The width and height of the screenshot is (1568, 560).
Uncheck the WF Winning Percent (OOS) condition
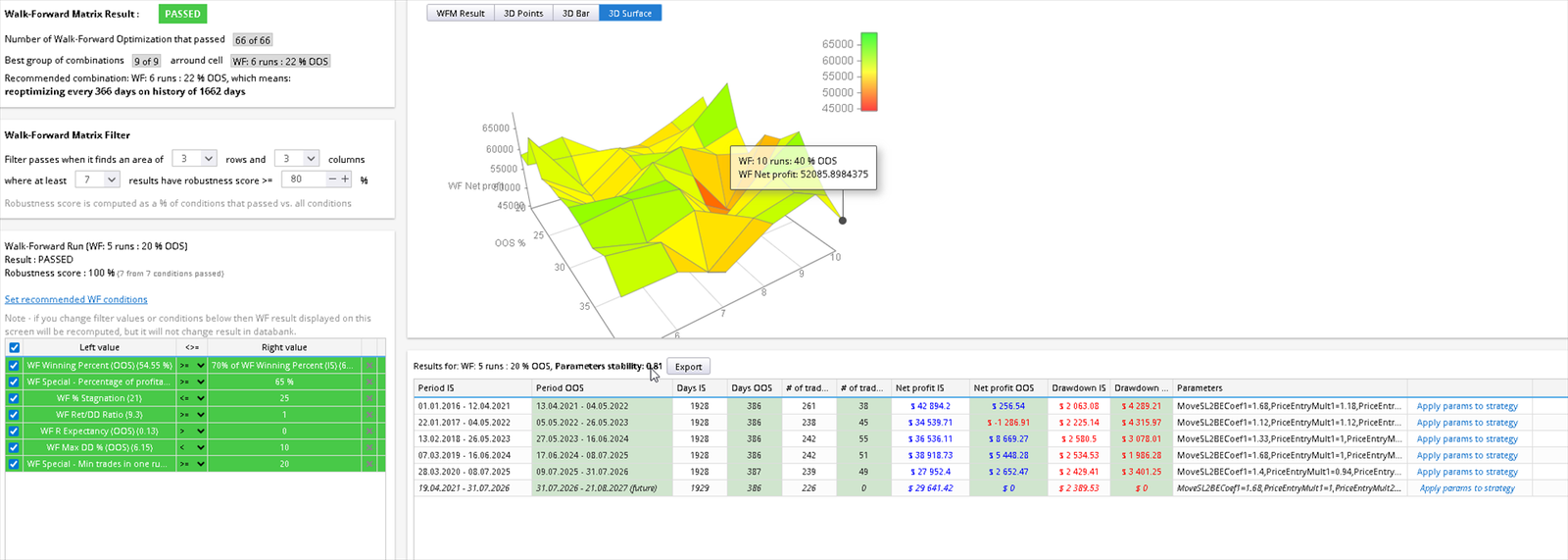pos(14,366)
